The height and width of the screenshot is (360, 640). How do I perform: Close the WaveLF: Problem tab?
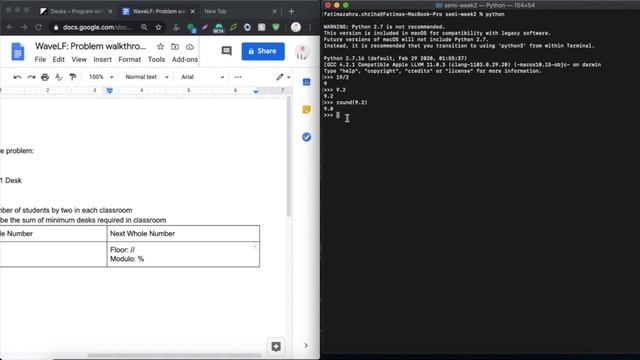pos(193,11)
